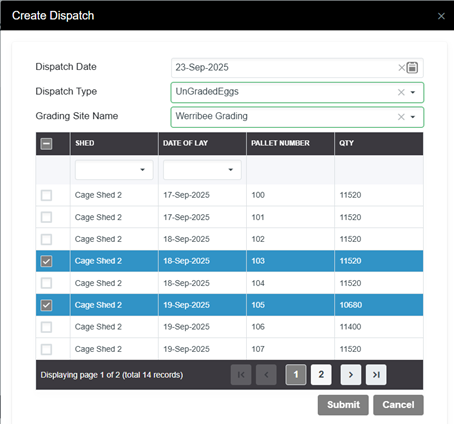
Task: Go to the previous page of records
Action: click(266, 375)
